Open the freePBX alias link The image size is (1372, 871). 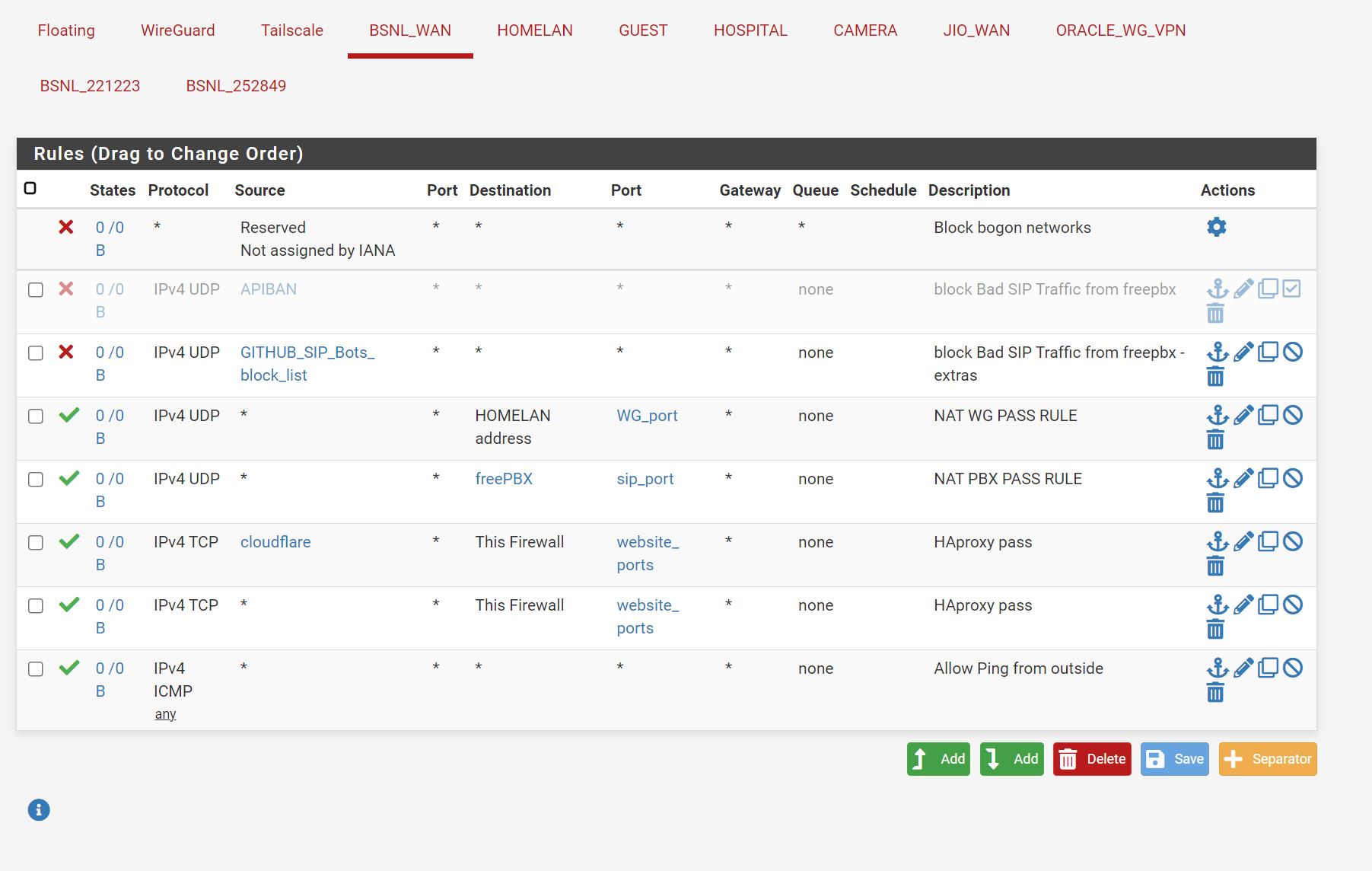click(504, 478)
